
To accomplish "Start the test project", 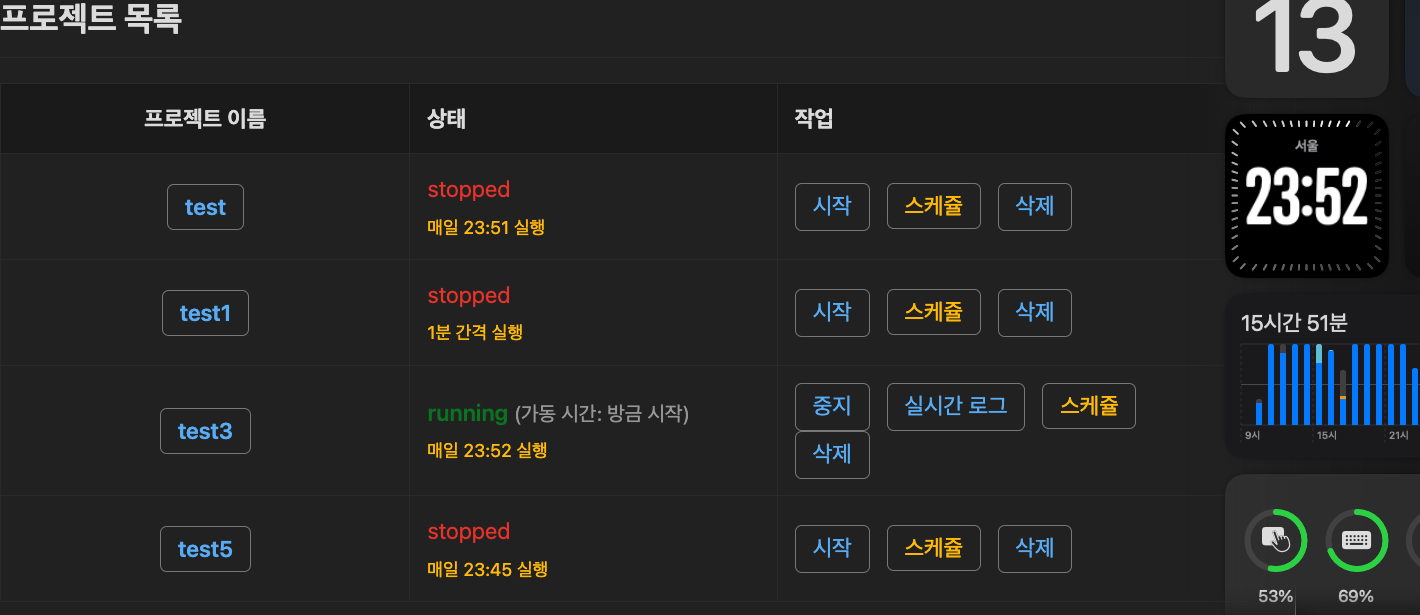I will tap(832, 207).
